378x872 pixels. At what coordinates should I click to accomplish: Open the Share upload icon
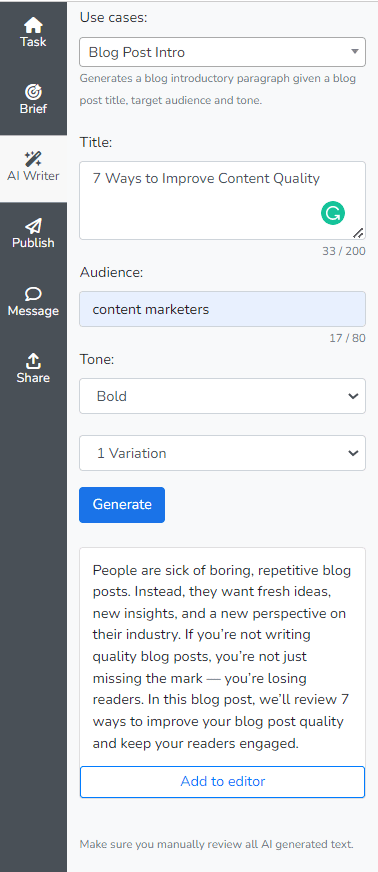33,361
